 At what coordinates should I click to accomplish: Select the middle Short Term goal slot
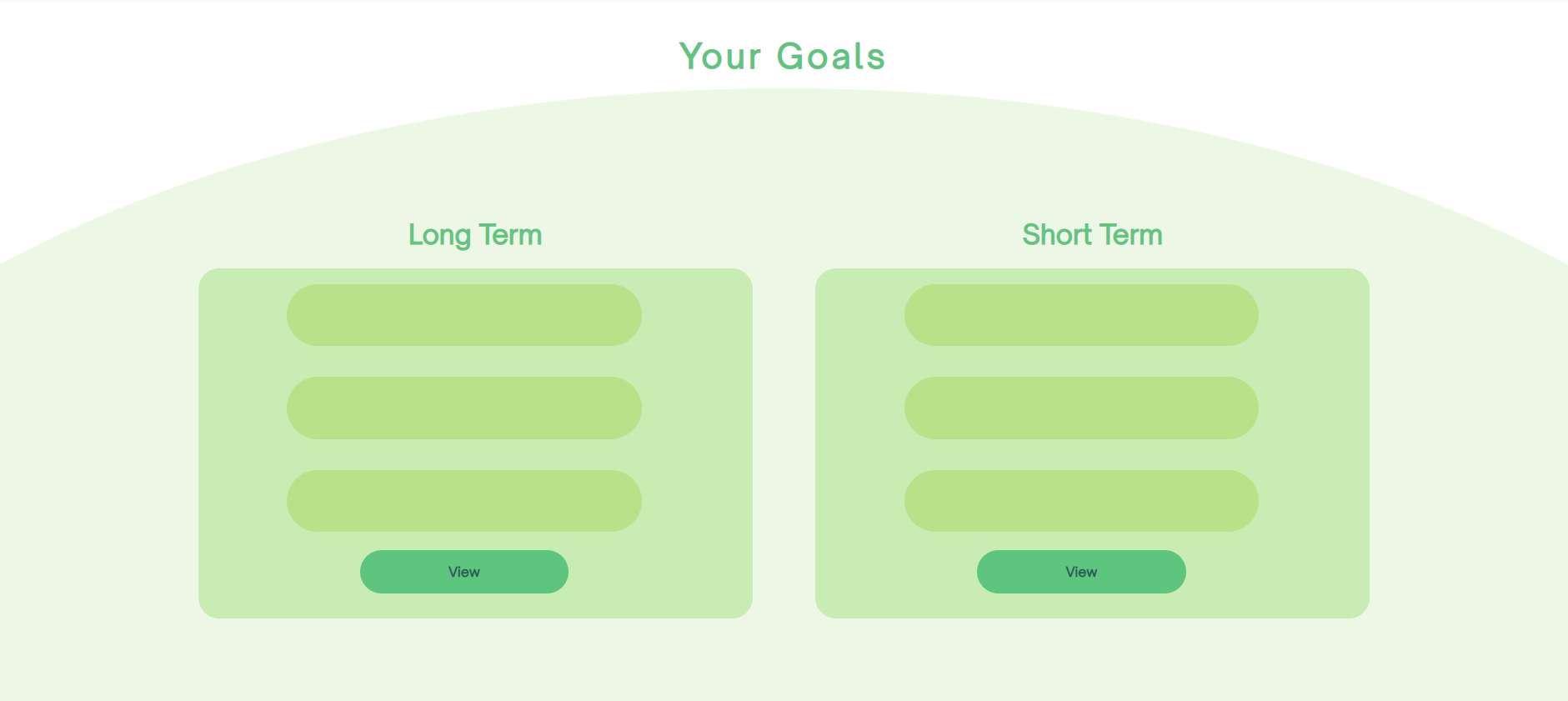point(1081,408)
